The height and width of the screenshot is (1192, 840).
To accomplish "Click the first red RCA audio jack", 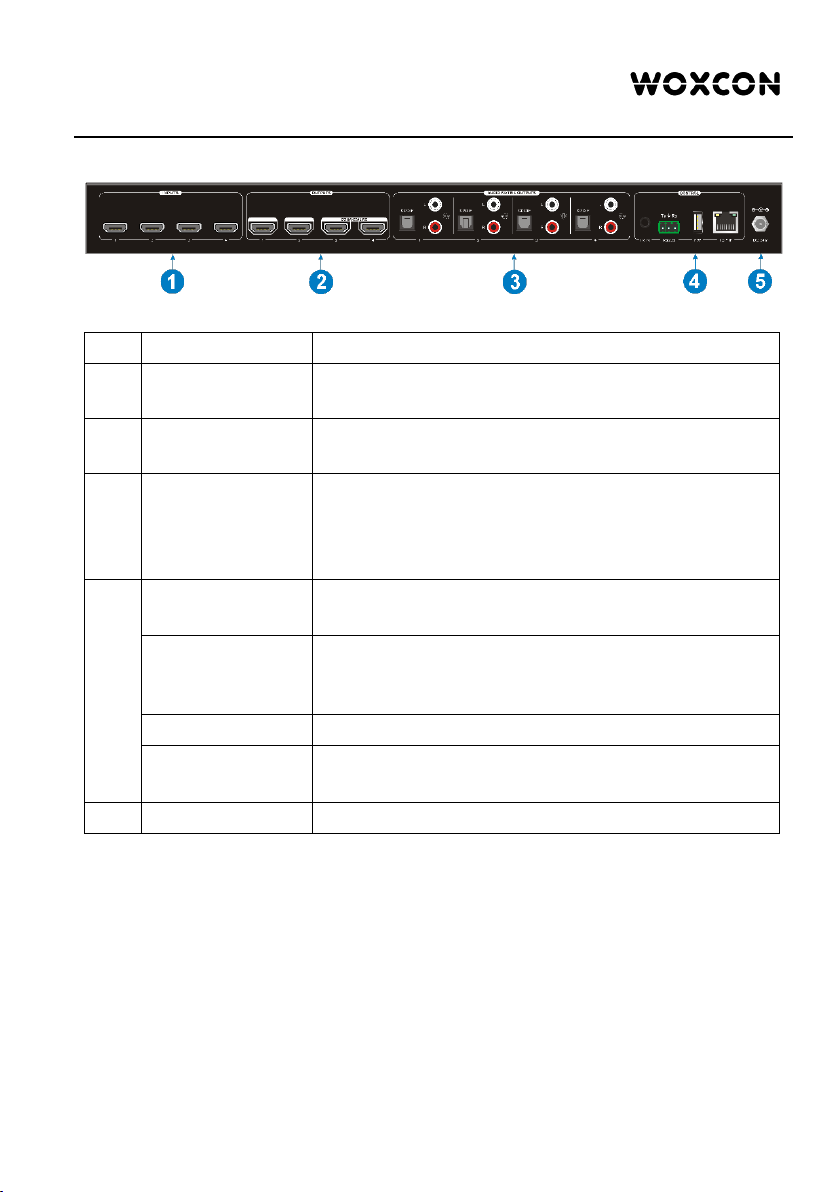I will [x=436, y=227].
